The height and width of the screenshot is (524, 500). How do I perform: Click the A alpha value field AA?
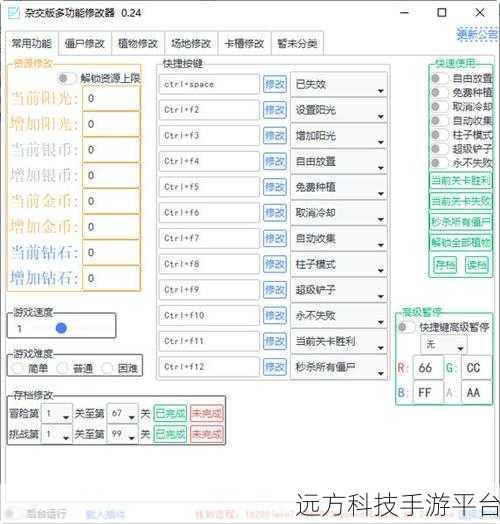[x=476, y=392]
